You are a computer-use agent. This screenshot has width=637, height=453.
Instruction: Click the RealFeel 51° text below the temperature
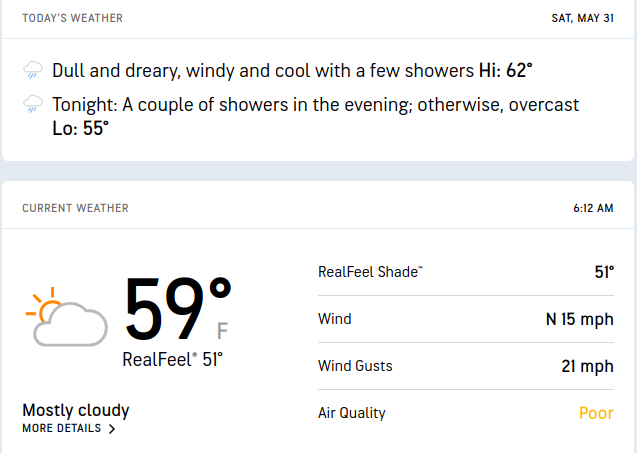[172, 360]
